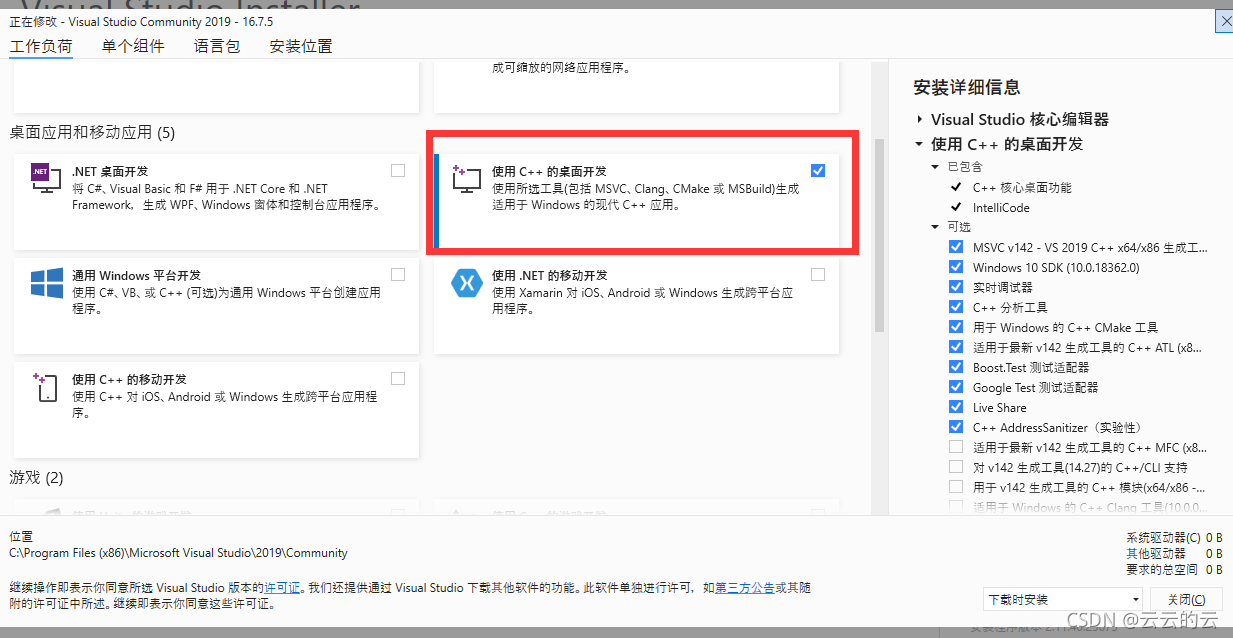The image size is (1233, 638).
Task: Click the 系统驱动器(C) 0 B entry
Action: pos(1174,537)
